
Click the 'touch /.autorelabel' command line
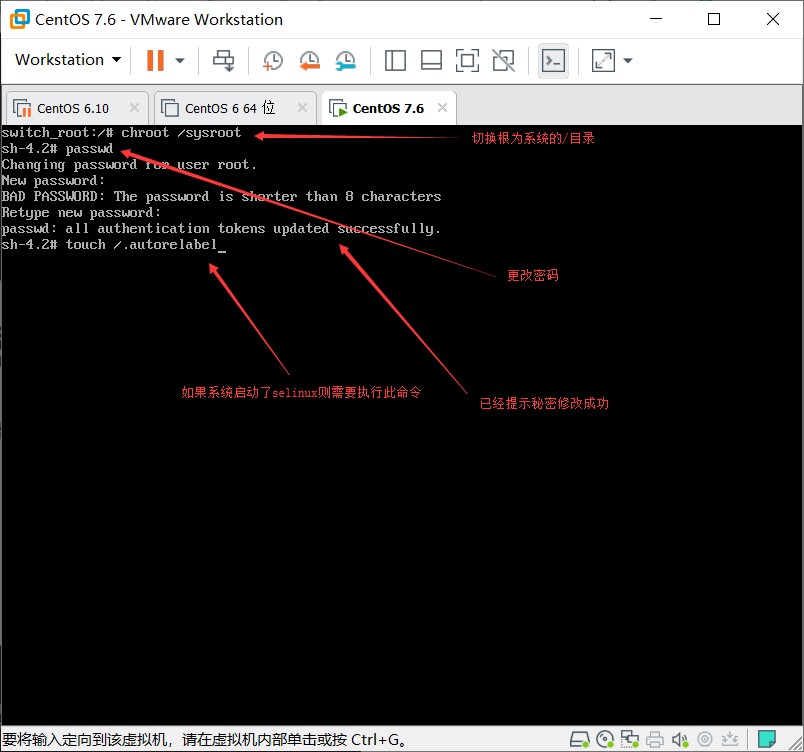pyautogui.click(x=114, y=245)
